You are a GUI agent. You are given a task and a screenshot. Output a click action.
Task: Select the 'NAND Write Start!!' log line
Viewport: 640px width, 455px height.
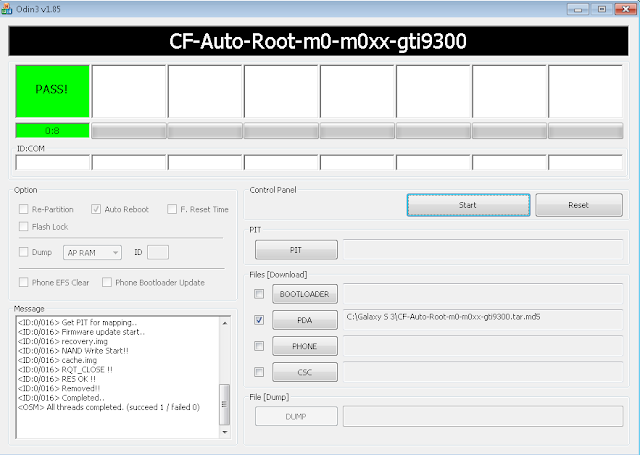click(73, 351)
